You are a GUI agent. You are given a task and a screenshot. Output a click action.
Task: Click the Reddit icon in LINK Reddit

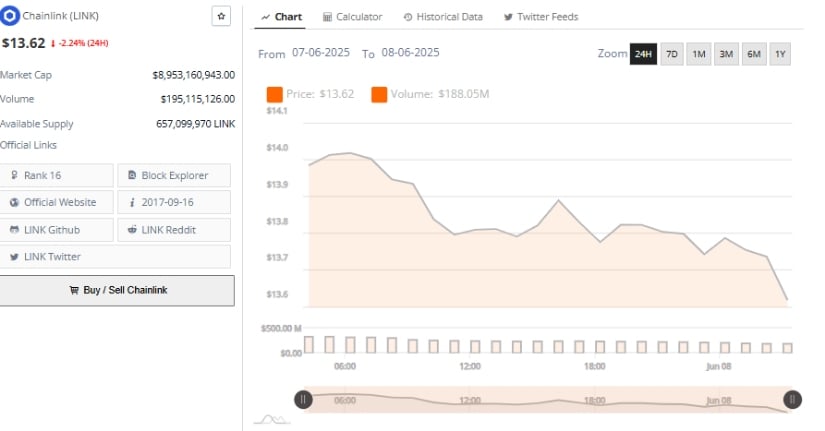(132, 229)
